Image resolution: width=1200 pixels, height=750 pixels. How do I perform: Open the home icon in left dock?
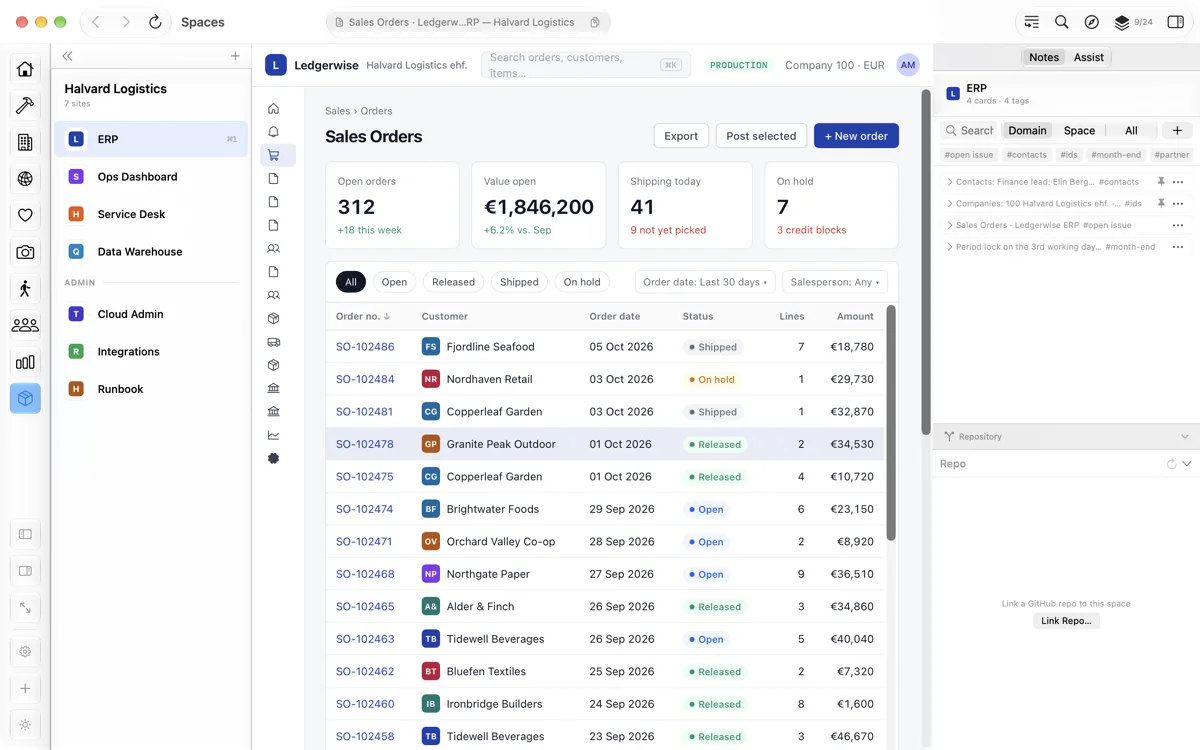25,69
